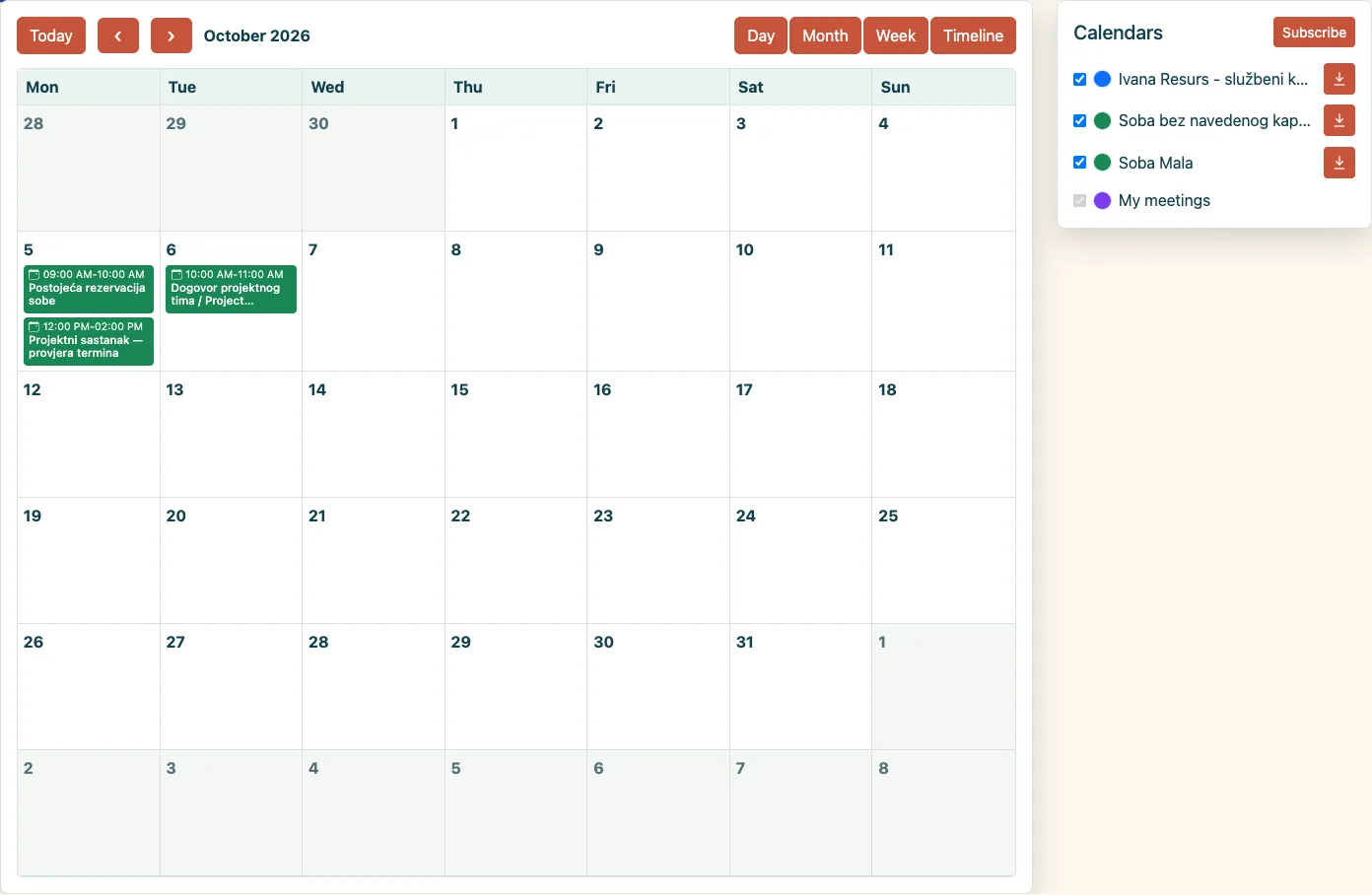The height and width of the screenshot is (895, 1372).
Task: Switch to Week view
Action: (x=896, y=35)
